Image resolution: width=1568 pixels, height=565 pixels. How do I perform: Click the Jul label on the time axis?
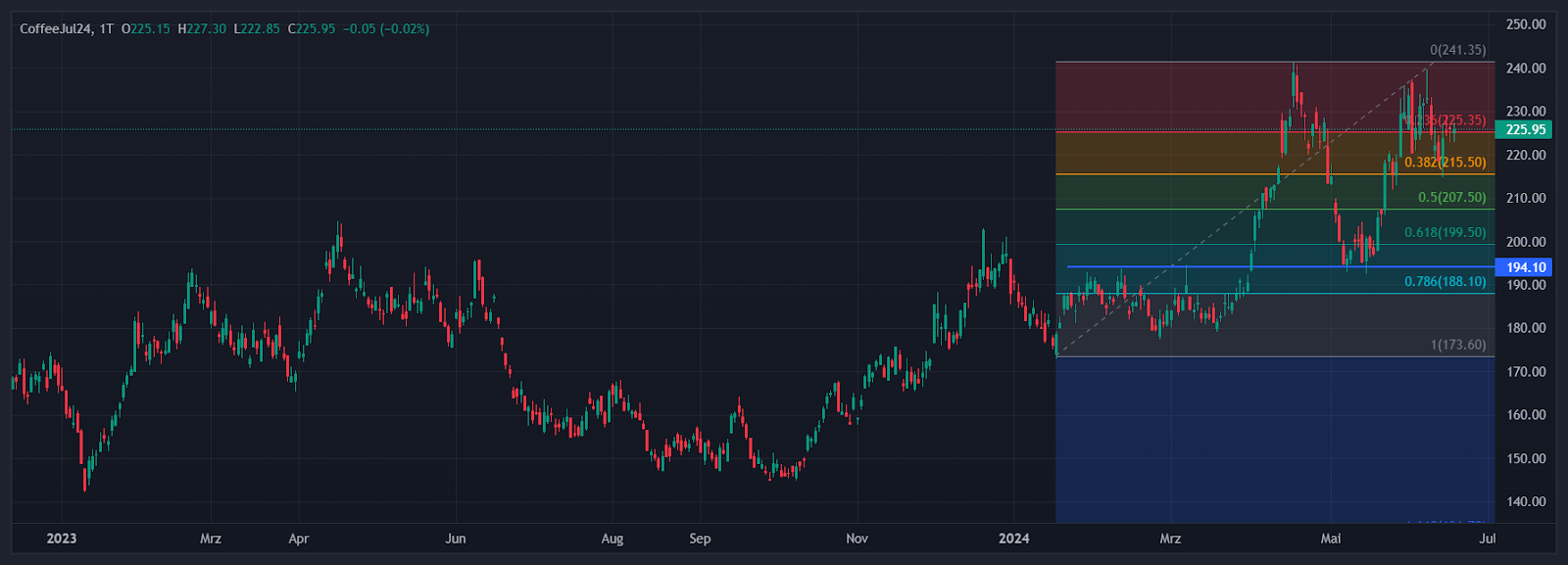1487,539
